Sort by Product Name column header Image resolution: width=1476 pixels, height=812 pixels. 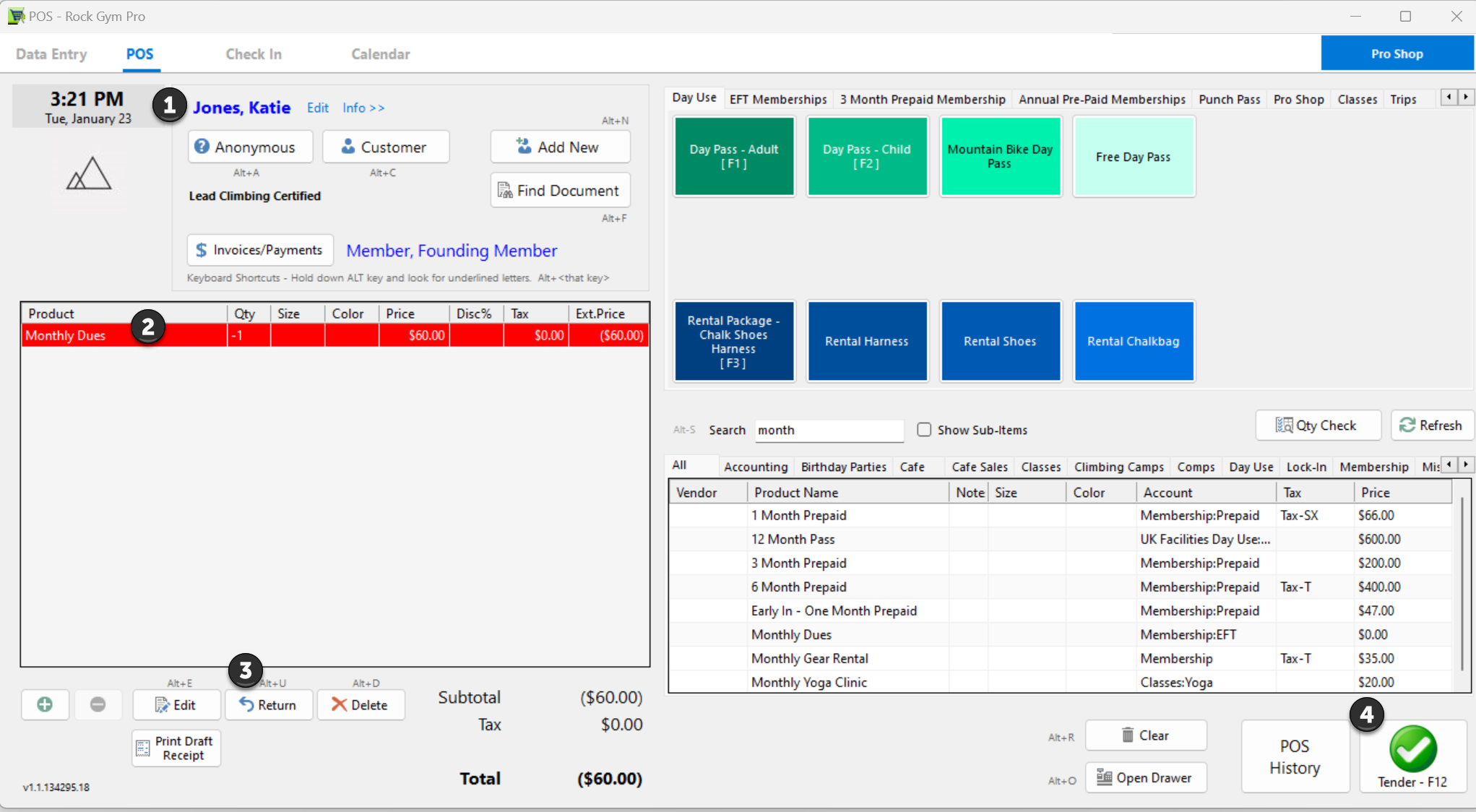coord(847,493)
